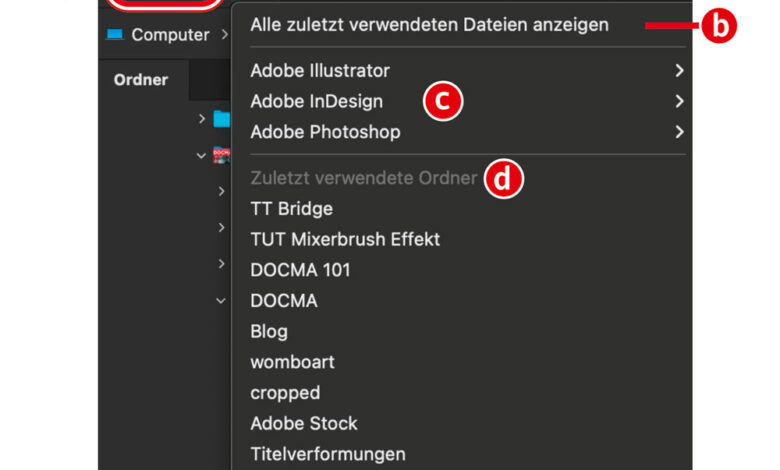Go to the DOCMA 101 recent folder
Screen dimensions: 780x470
coord(300,270)
